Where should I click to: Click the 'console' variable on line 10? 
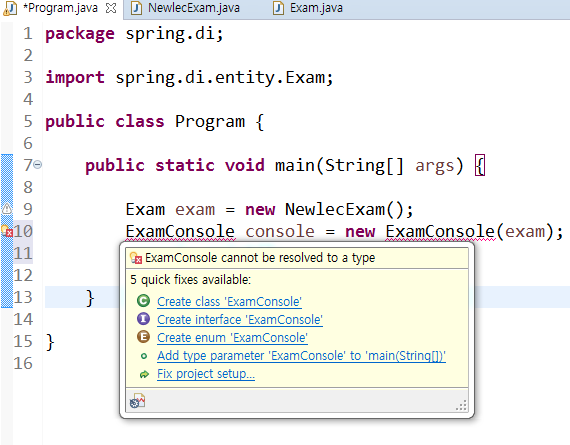tap(280, 232)
